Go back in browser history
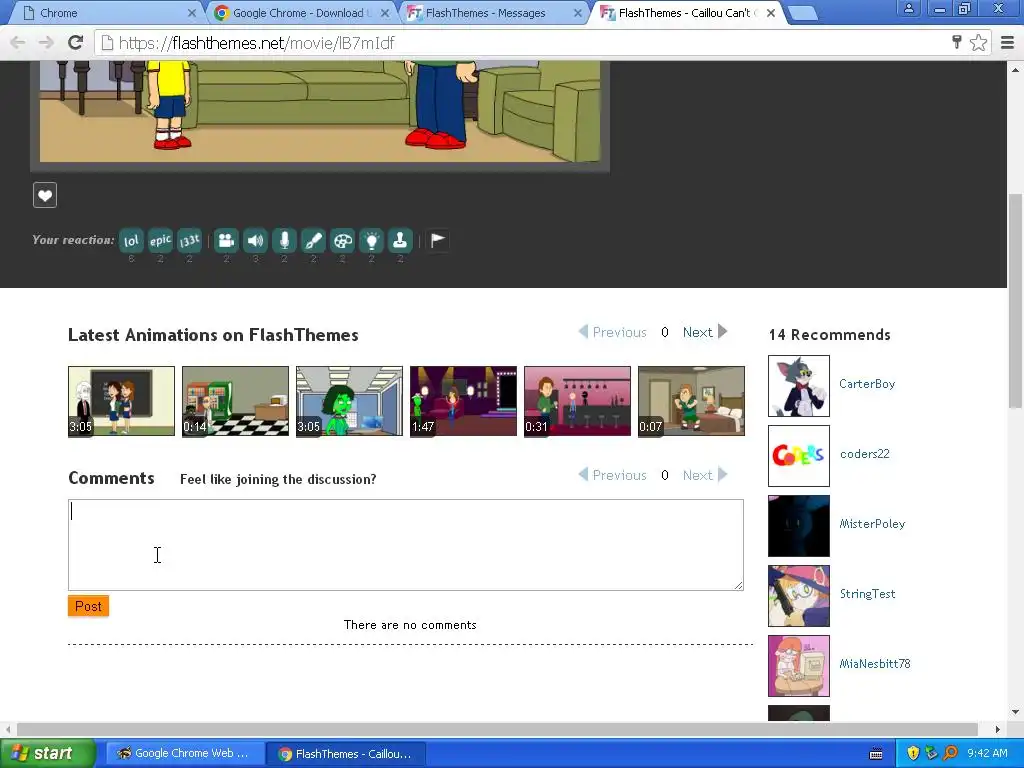The width and height of the screenshot is (1024, 768). point(18,43)
